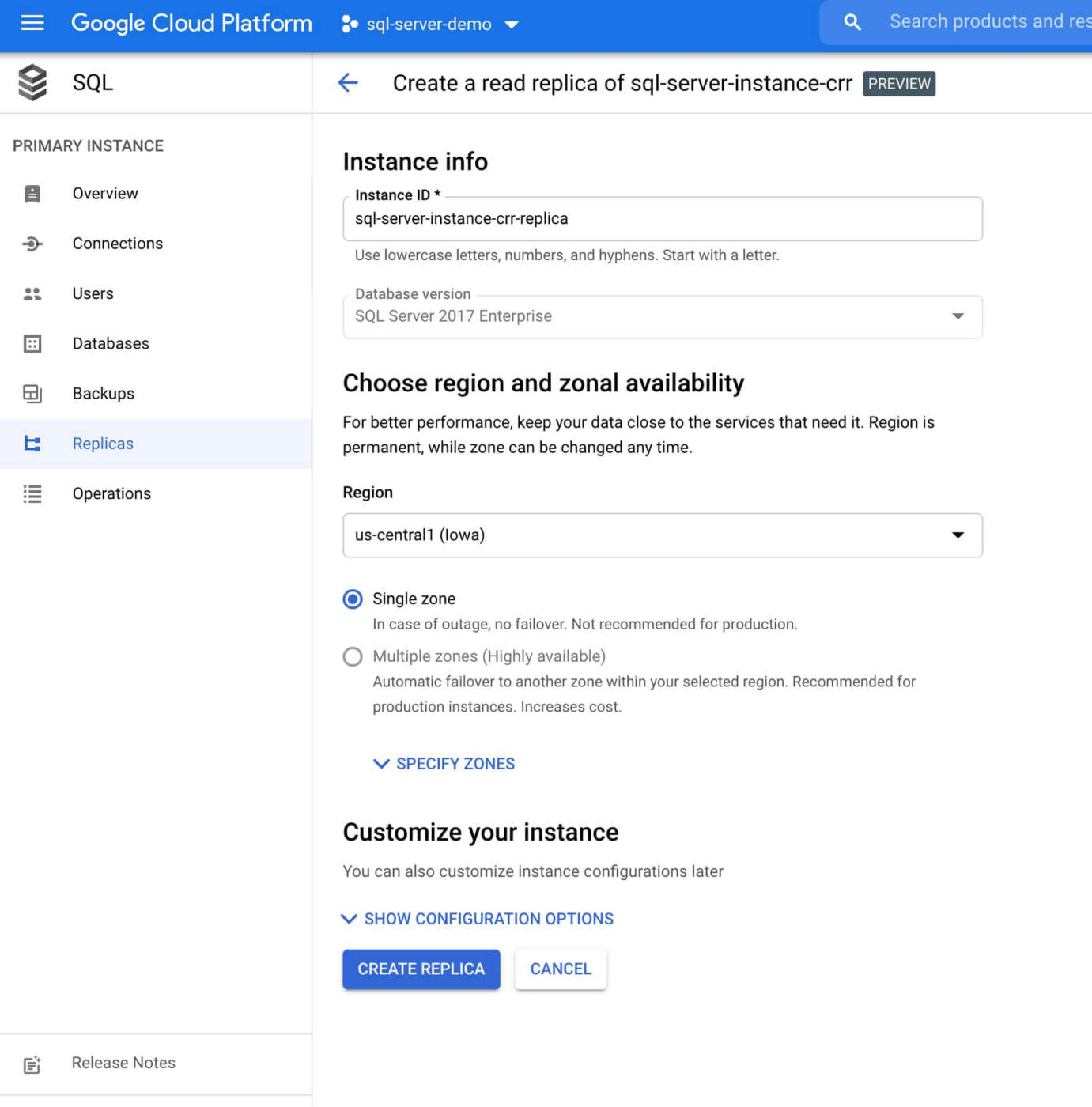Viewport: 1092px width, 1107px height.
Task: Click the Connections sidebar icon
Action: pyautogui.click(x=32, y=244)
